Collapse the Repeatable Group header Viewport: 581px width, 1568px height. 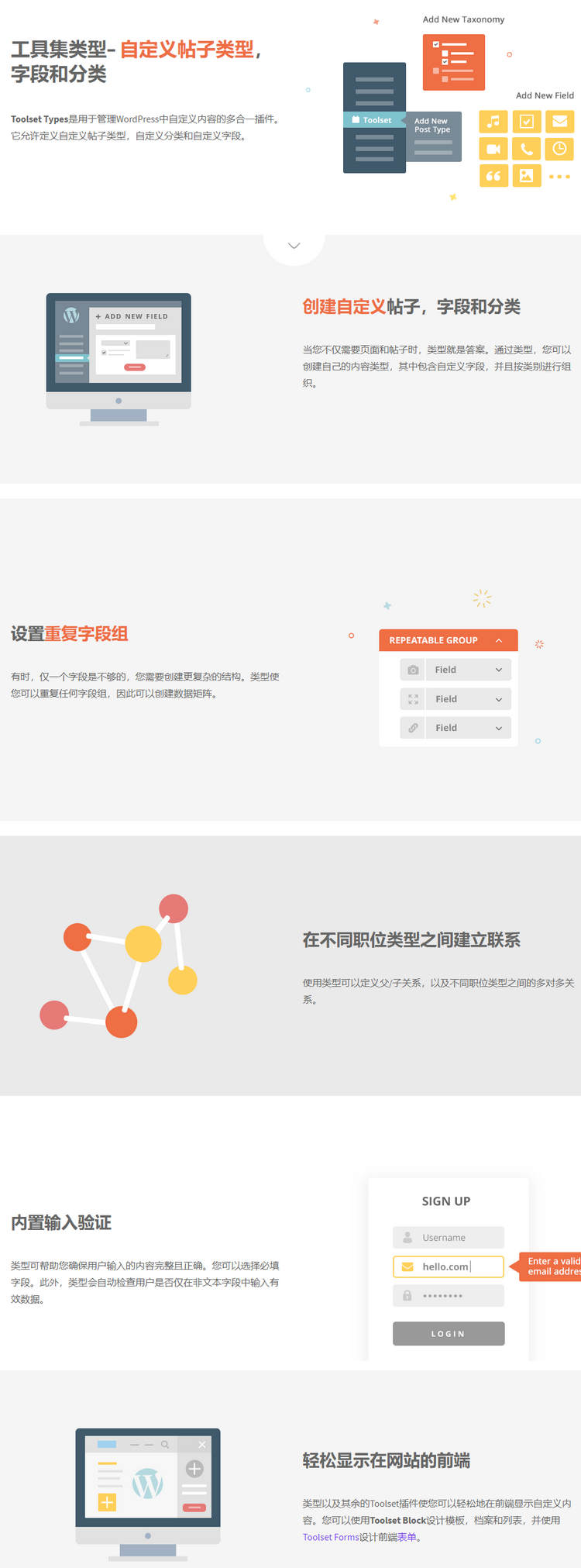(449, 640)
